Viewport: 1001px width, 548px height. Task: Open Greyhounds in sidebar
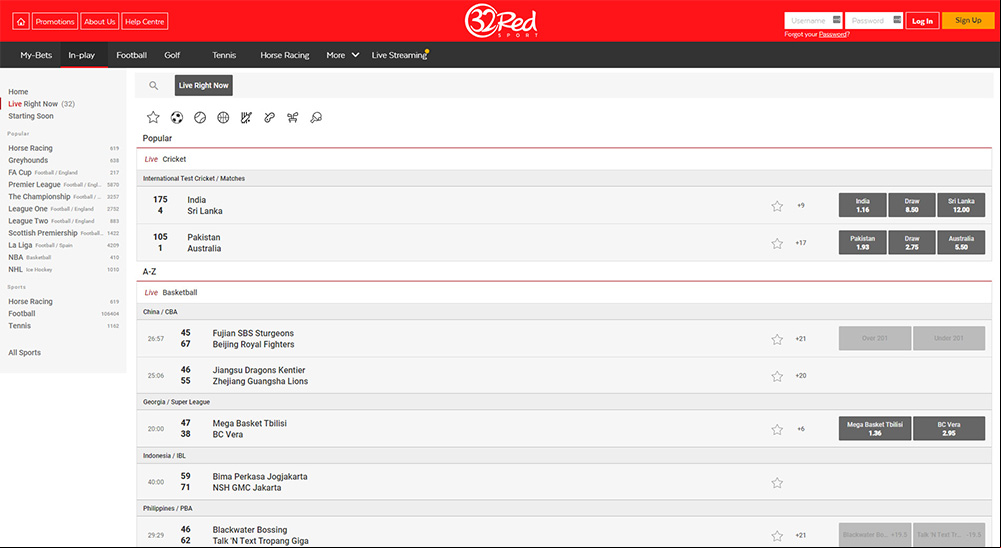tap(28, 160)
